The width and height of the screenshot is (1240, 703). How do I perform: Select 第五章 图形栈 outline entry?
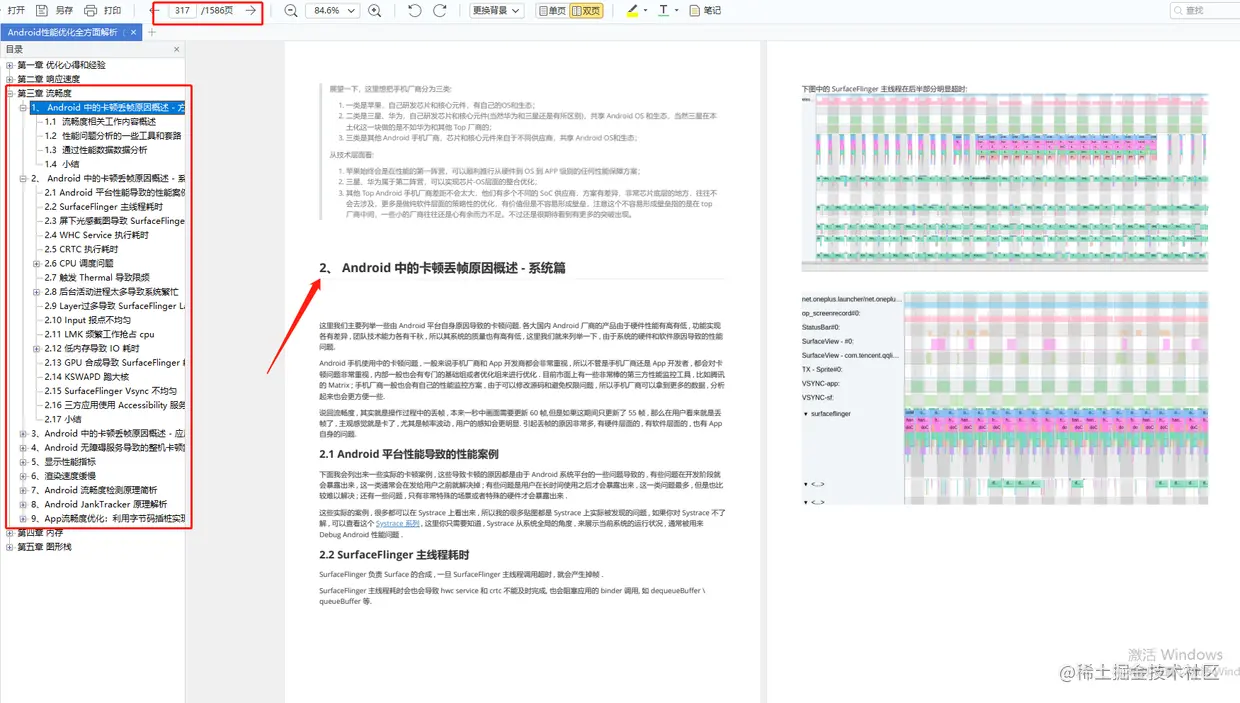pyautogui.click(x=44, y=547)
